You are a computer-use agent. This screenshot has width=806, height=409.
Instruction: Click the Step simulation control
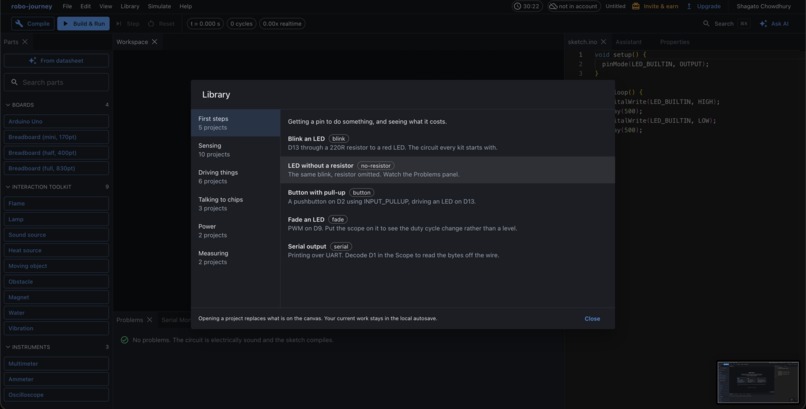(127, 24)
